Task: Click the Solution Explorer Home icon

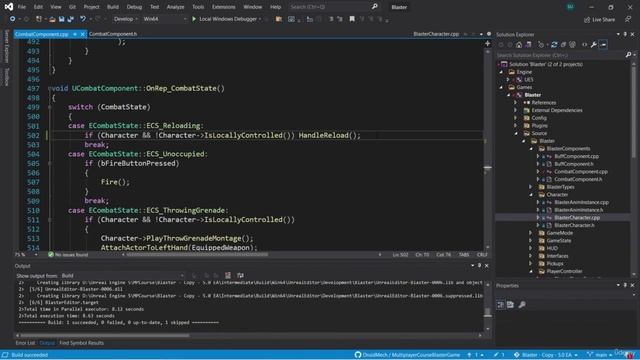Action: point(519,44)
